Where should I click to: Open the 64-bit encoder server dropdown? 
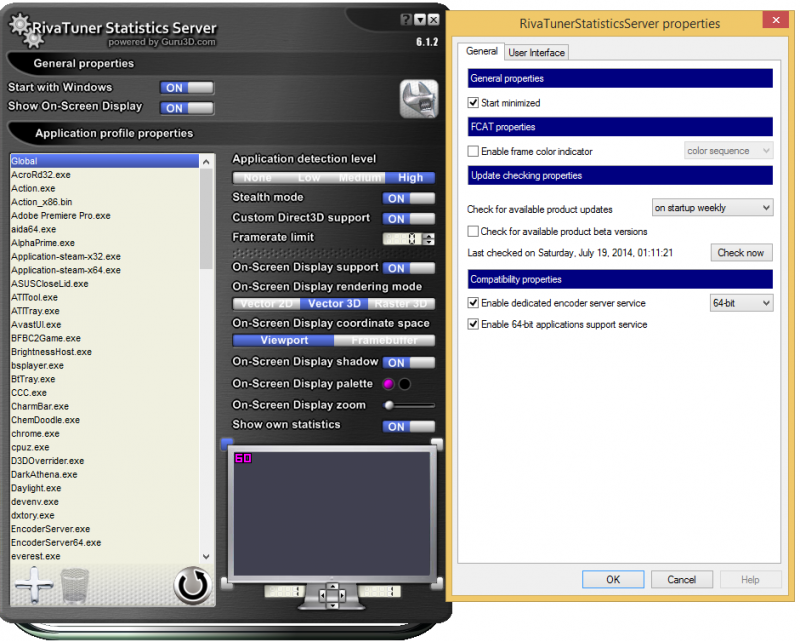click(x=741, y=303)
